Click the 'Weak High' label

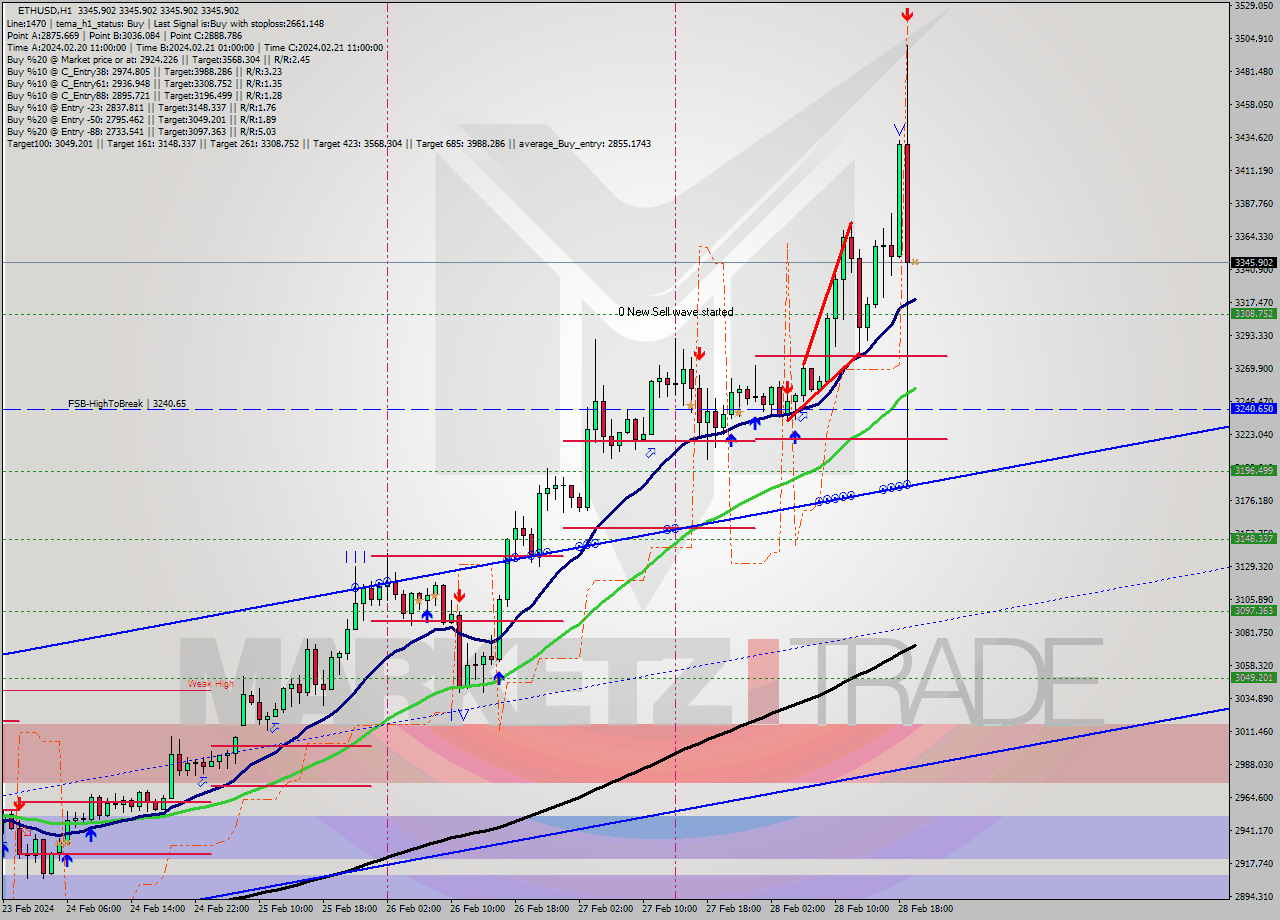(x=211, y=684)
